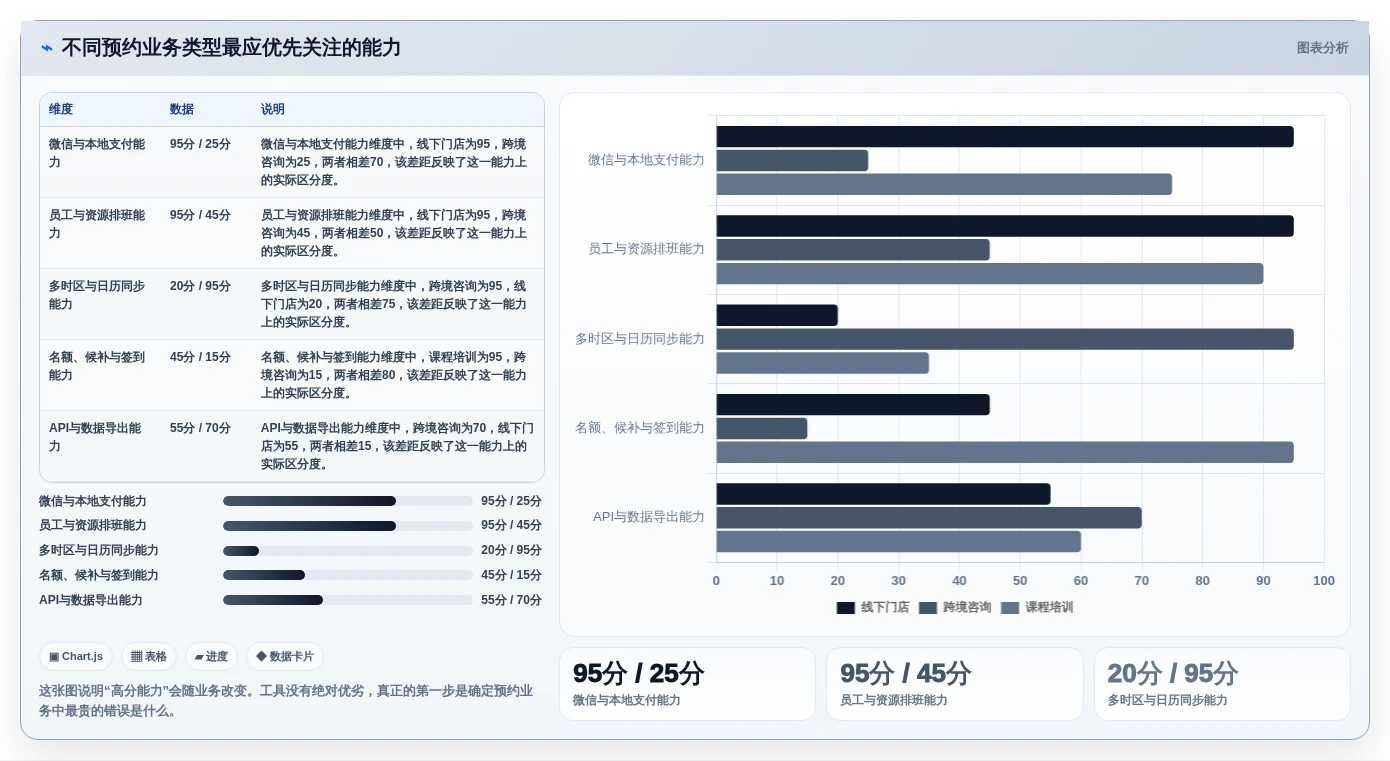Open the 95分 / 25分 data card
Screen dimensions: 1390x761
[x=688, y=684]
